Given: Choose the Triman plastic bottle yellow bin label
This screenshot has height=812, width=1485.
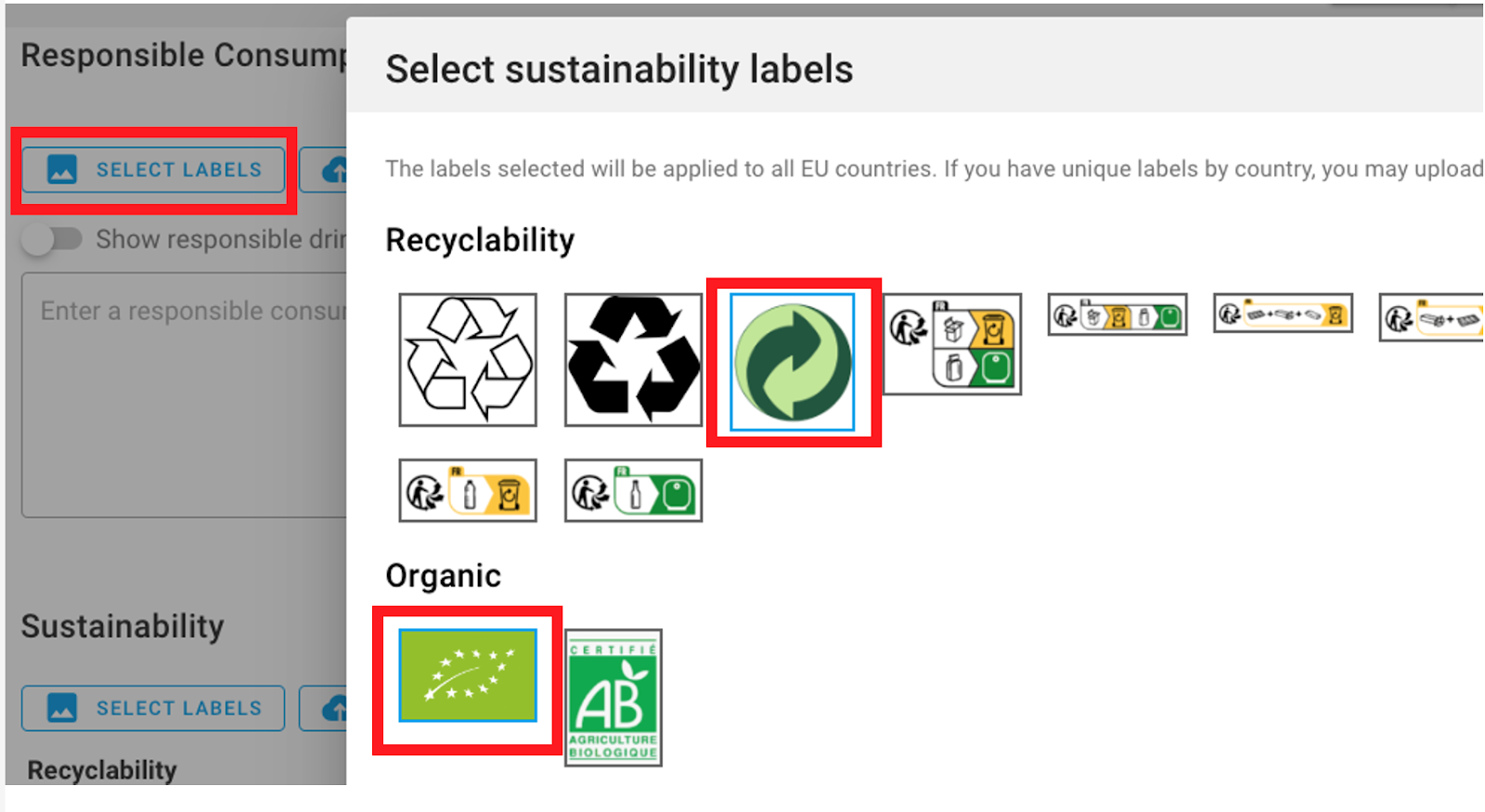Looking at the screenshot, I should pyautogui.click(x=468, y=491).
